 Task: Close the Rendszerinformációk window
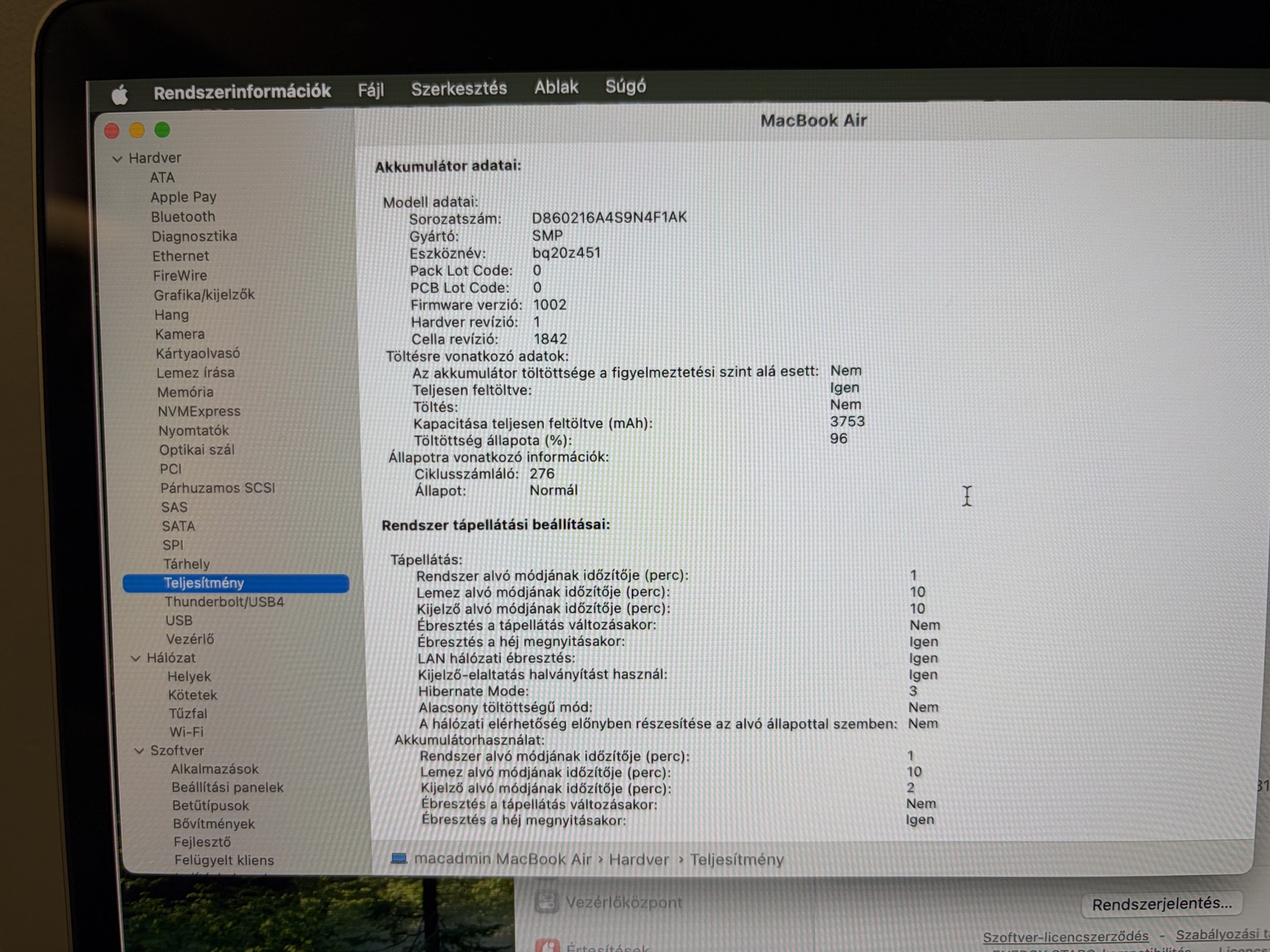coord(112,131)
